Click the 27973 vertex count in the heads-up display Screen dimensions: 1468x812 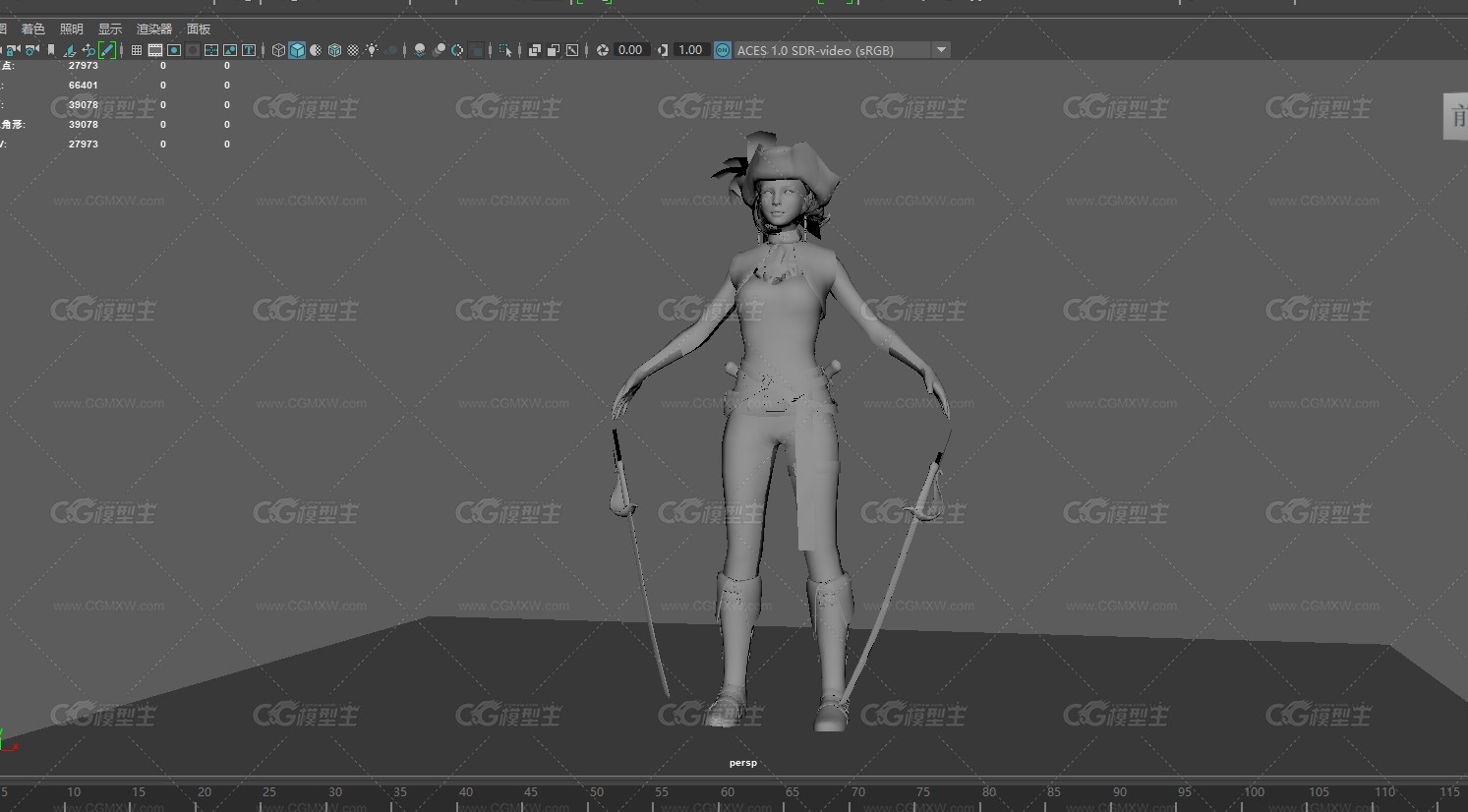click(x=84, y=66)
